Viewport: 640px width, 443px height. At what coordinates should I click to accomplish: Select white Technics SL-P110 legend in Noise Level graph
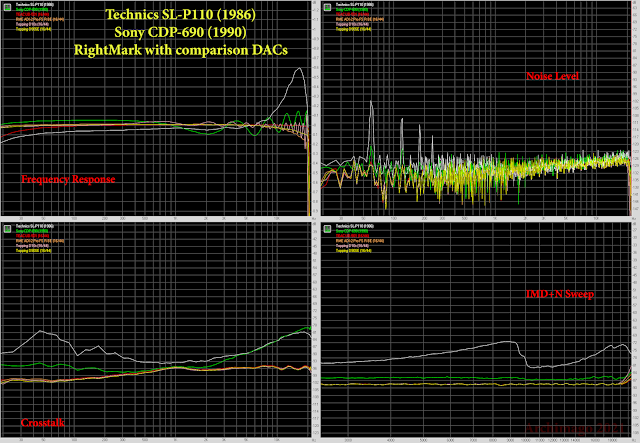click(x=355, y=4)
